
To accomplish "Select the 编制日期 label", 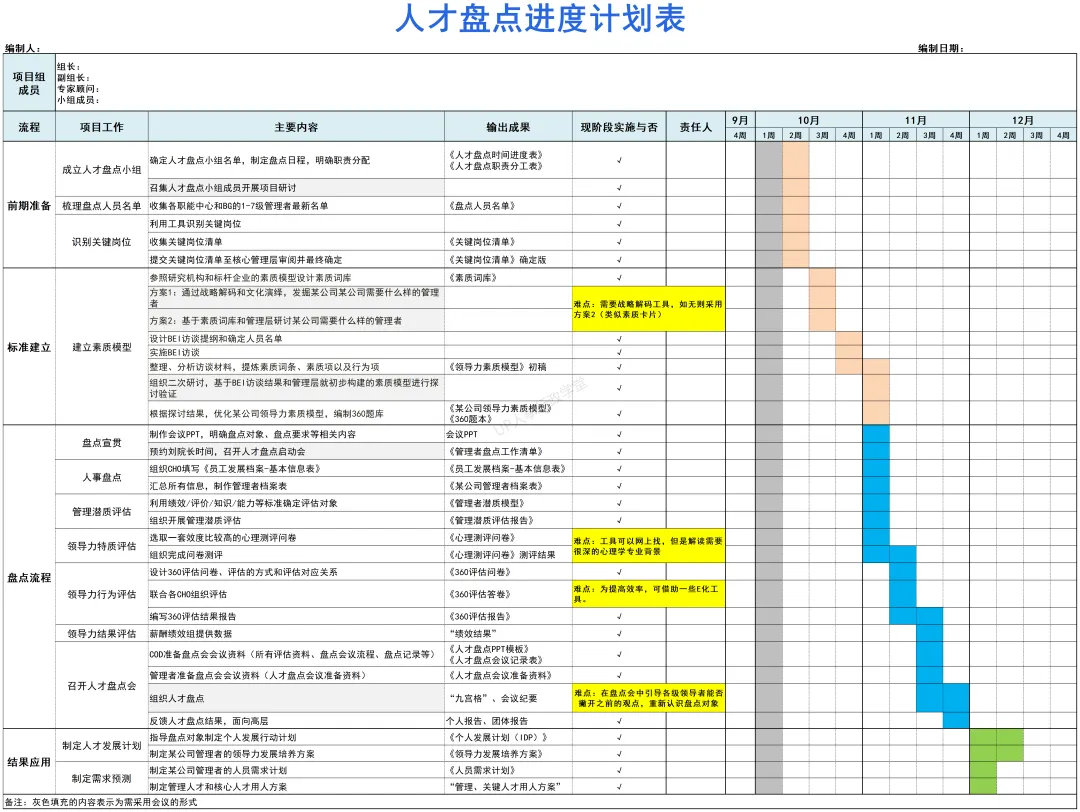I will 941,48.
